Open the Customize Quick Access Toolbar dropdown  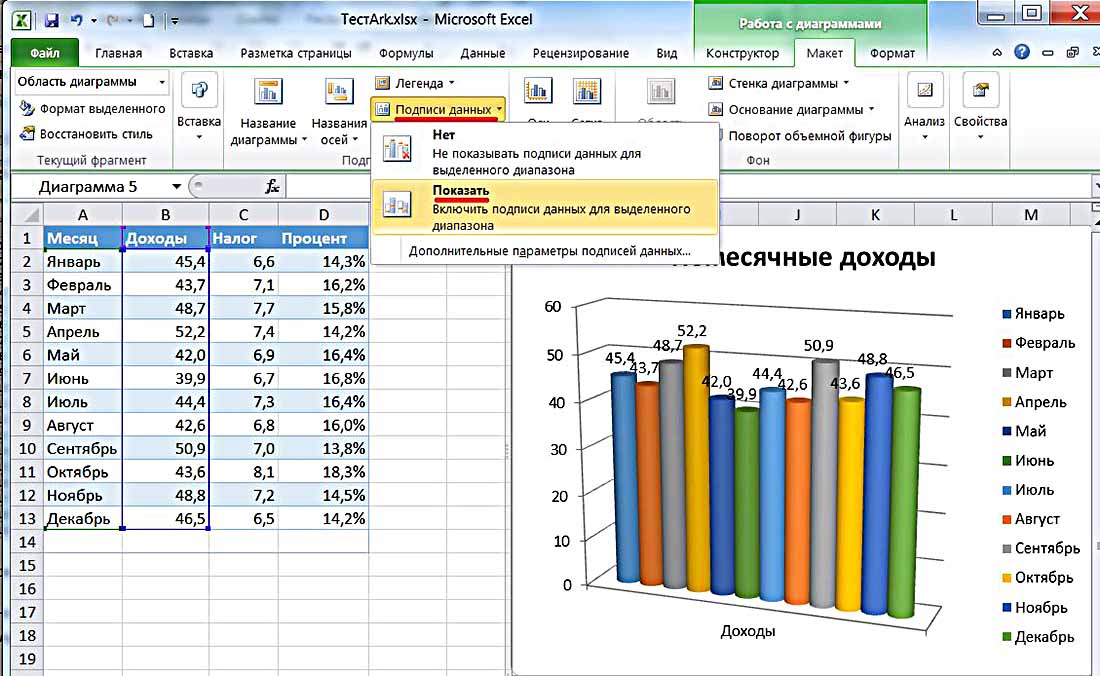click(x=175, y=21)
